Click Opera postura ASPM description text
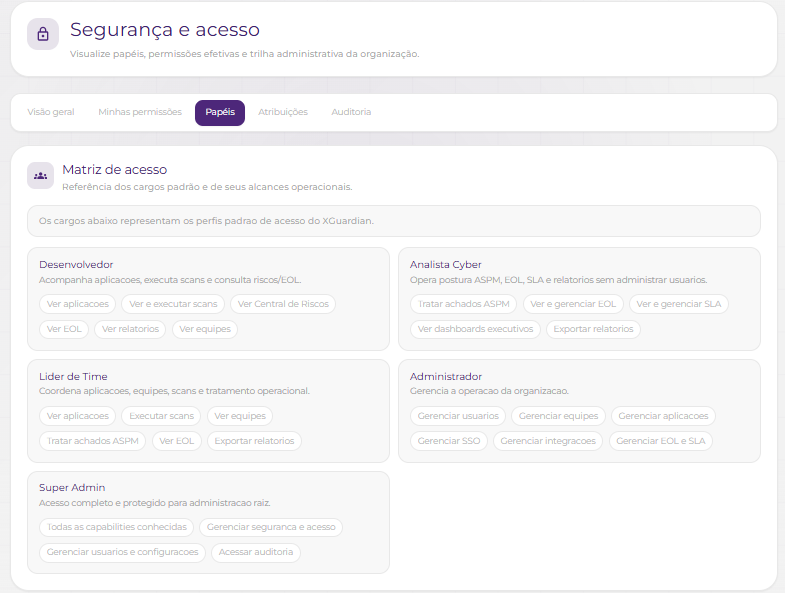The height and width of the screenshot is (593, 785). click(x=558, y=280)
